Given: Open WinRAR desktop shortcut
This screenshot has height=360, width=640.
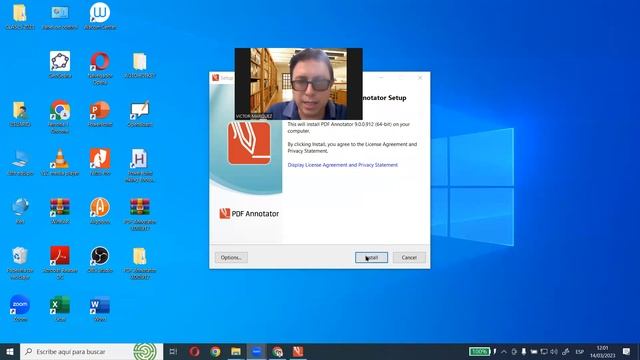Looking at the screenshot, I should [x=60, y=210].
